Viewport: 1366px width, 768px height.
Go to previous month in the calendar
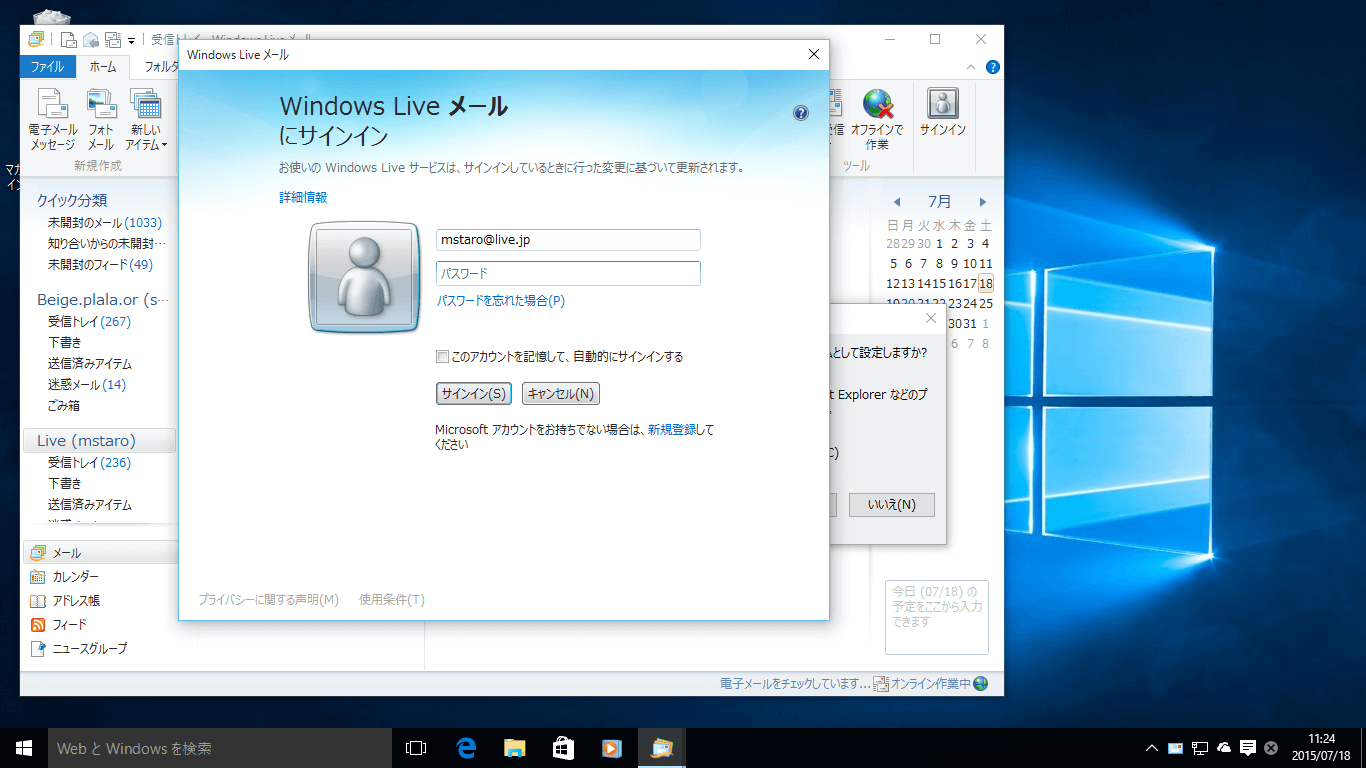[897, 202]
